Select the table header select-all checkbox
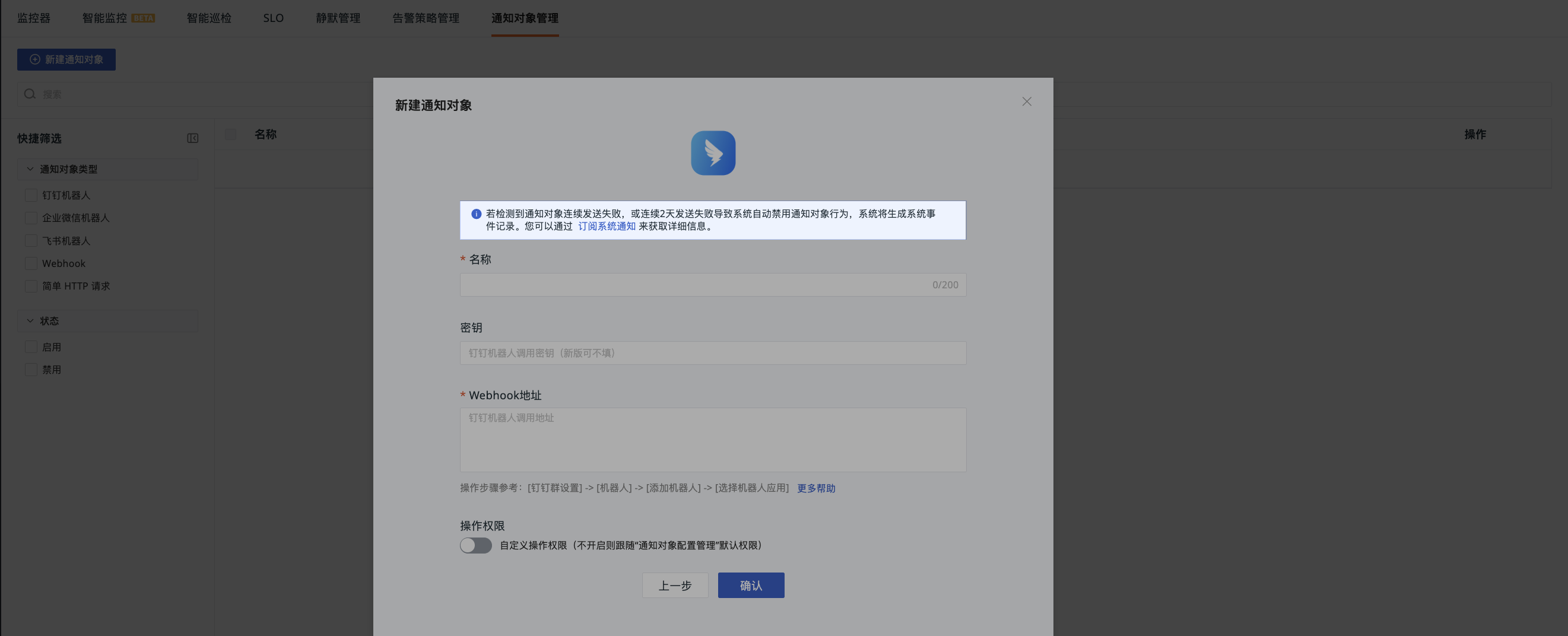 (x=230, y=134)
